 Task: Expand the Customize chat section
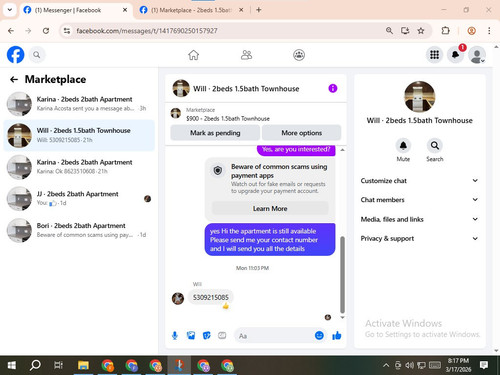pyautogui.click(x=419, y=181)
